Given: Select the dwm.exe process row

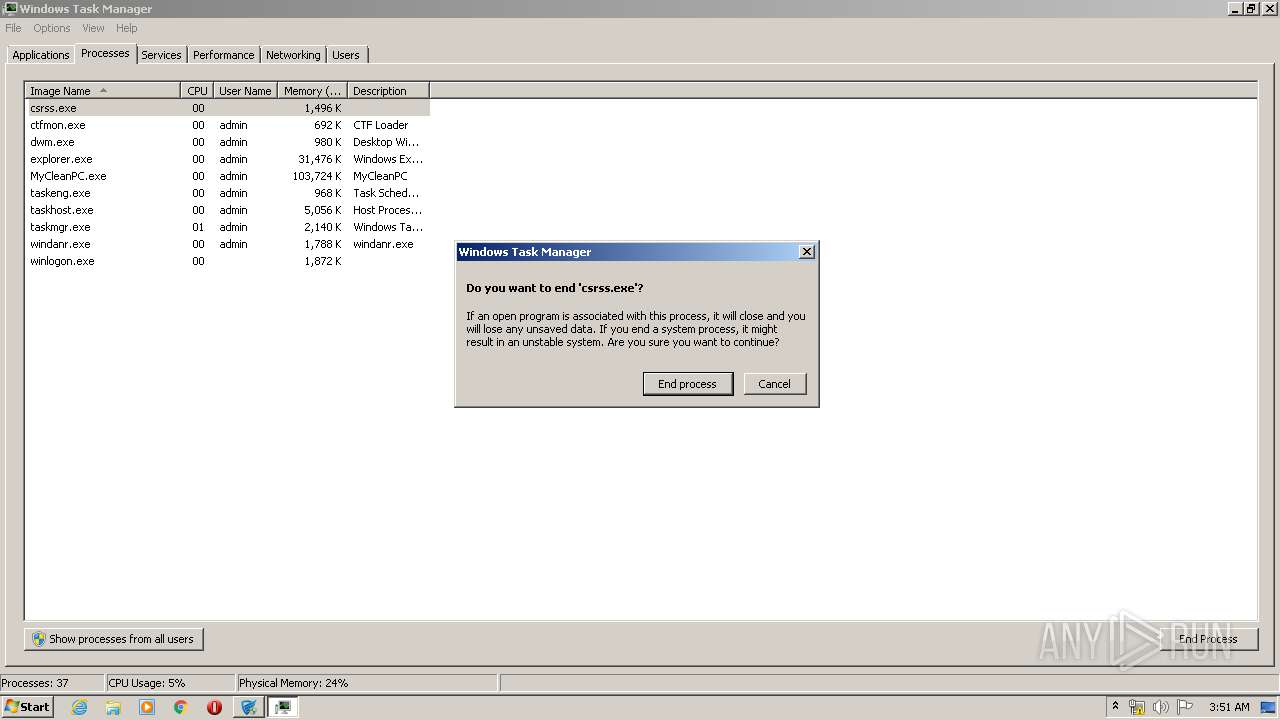Looking at the screenshot, I should coord(228,142).
